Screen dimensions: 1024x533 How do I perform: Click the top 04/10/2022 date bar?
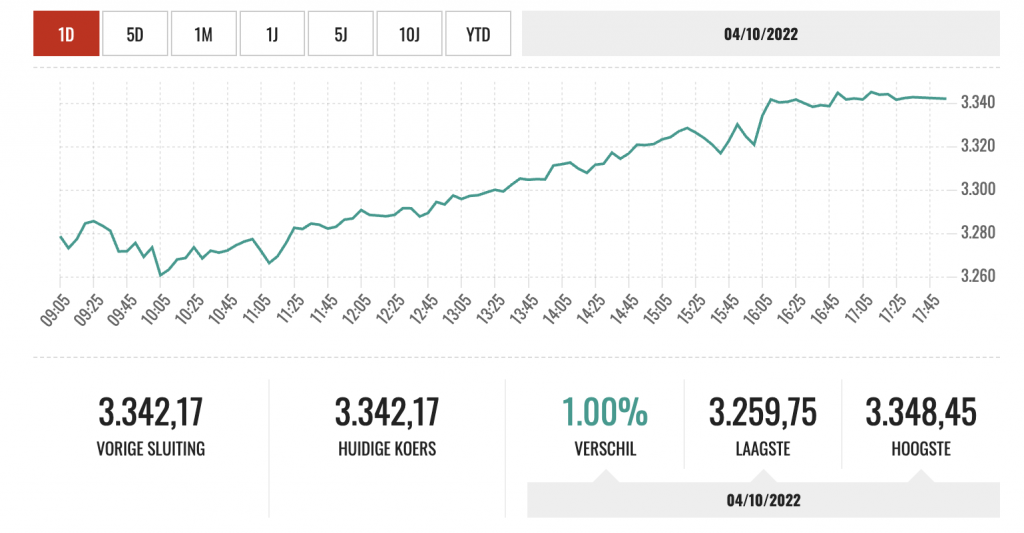coord(761,34)
